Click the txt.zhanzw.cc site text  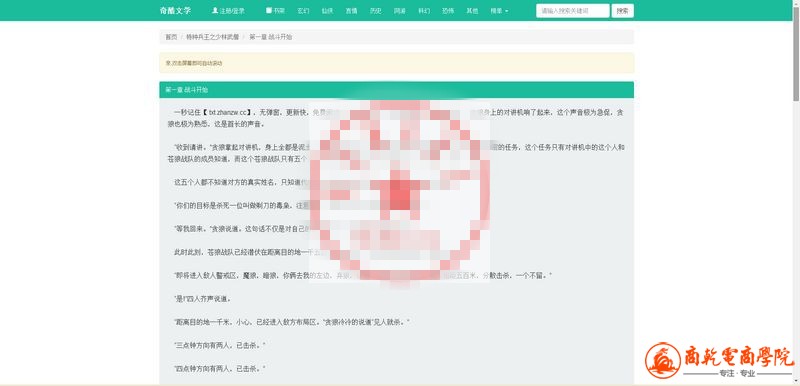click(x=228, y=112)
